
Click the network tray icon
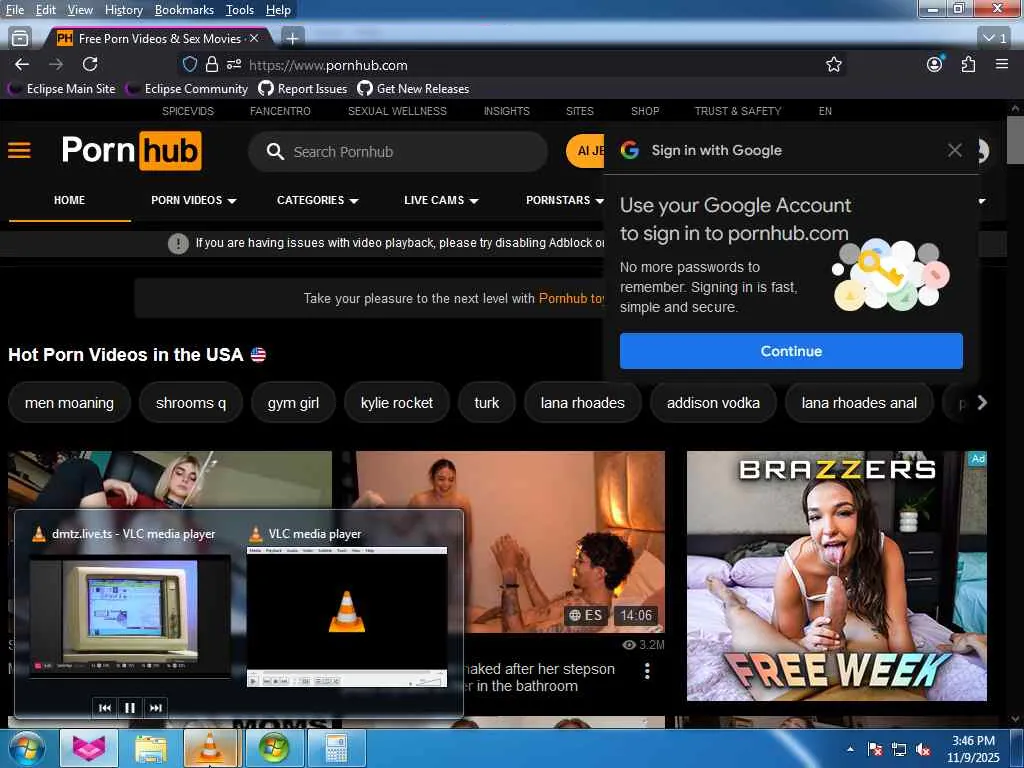pyautogui.click(x=899, y=749)
